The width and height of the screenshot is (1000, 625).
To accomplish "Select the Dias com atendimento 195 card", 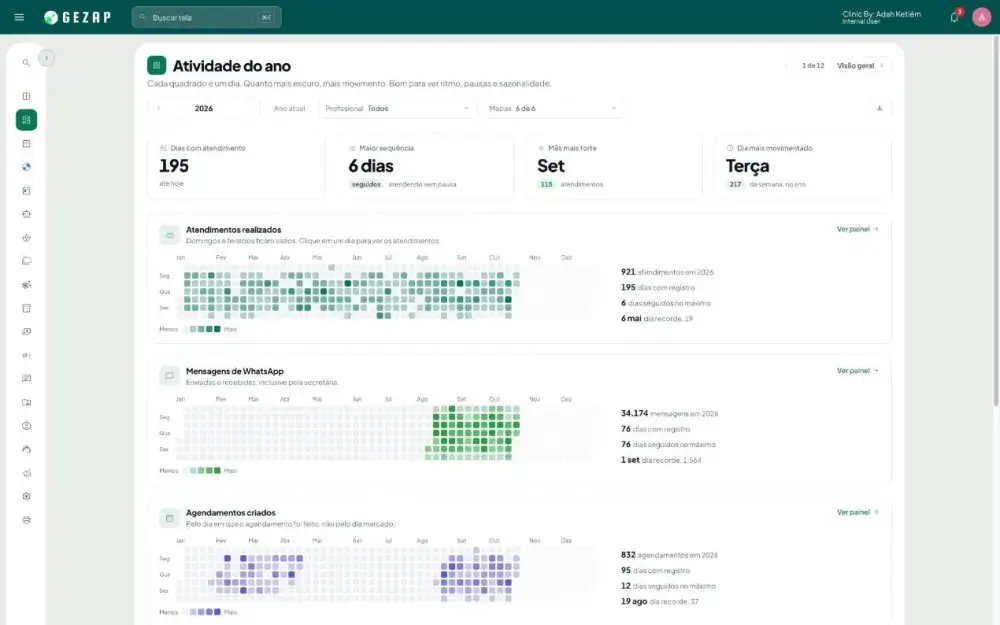I will point(236,166).
